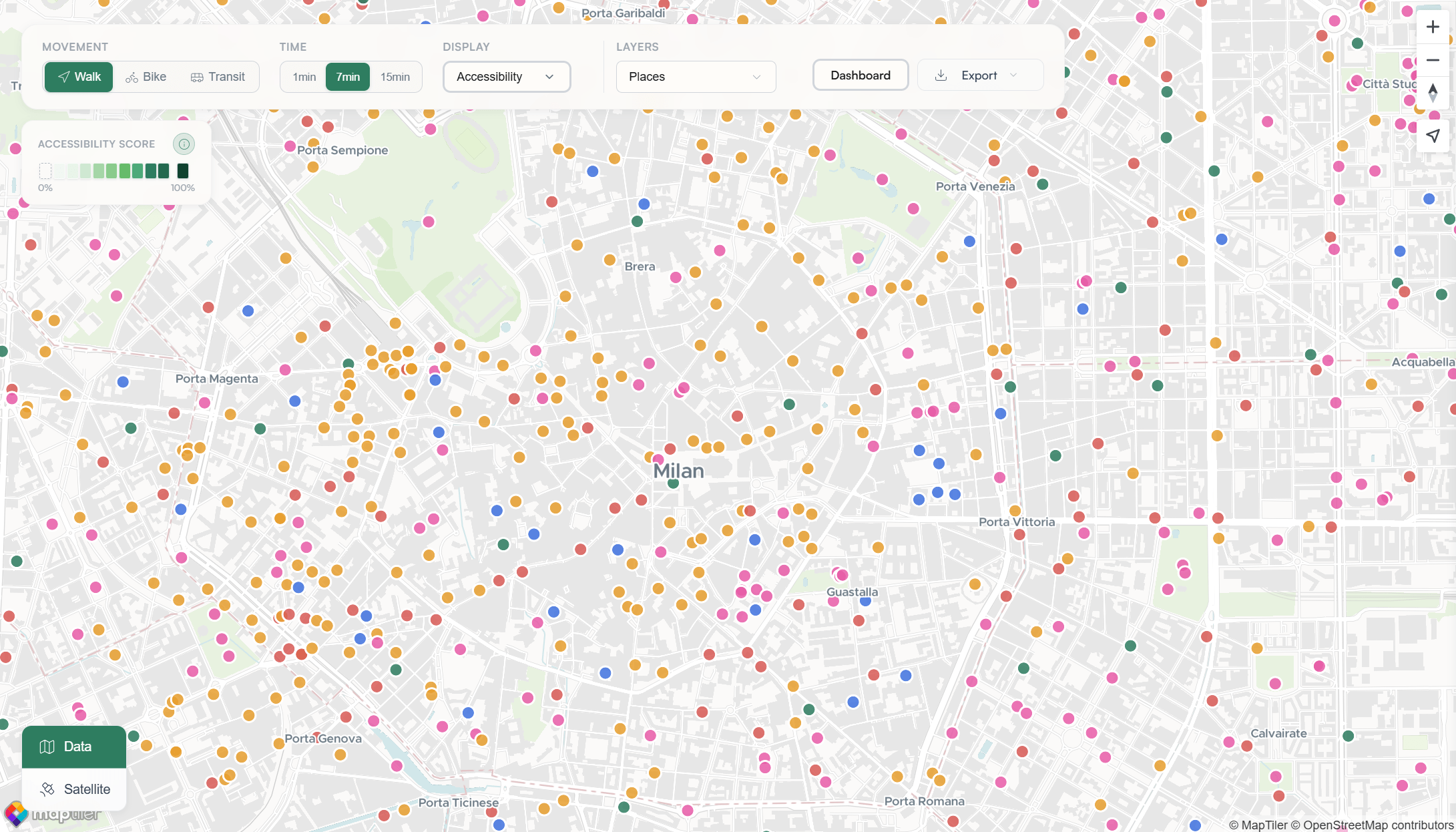Screen dimensions: 1456x832
Task: Switch movement mode to Bike
Action: [146, 77]
